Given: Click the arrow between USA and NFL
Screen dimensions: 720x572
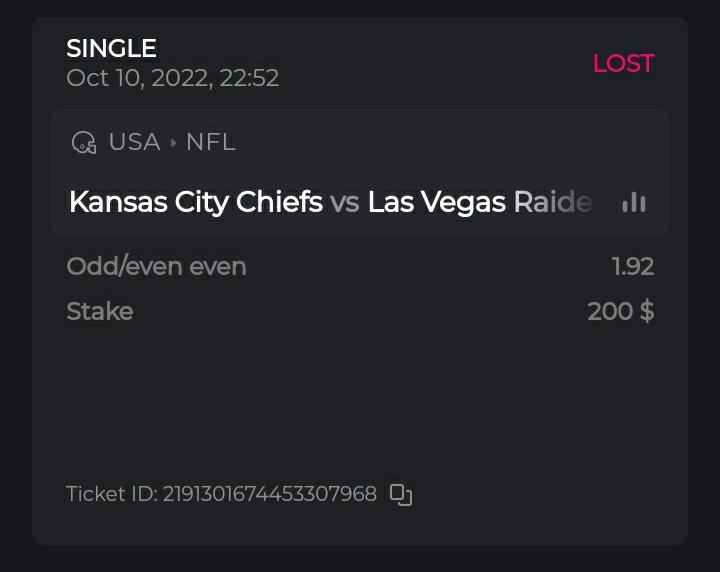Looking at the screenshot, I should click(173, 143).
